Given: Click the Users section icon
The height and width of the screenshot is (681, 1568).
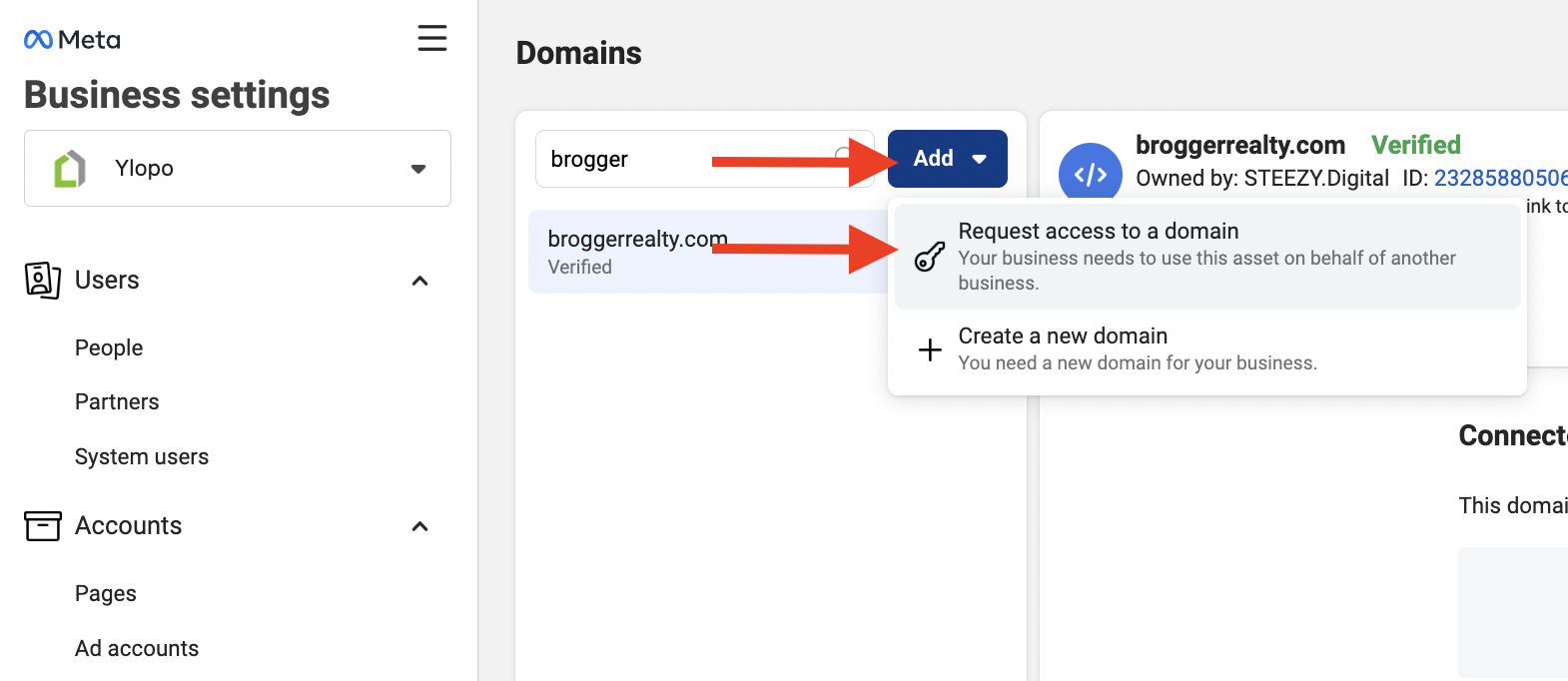Looking at the screenshot, I should [x=43, y=281].
